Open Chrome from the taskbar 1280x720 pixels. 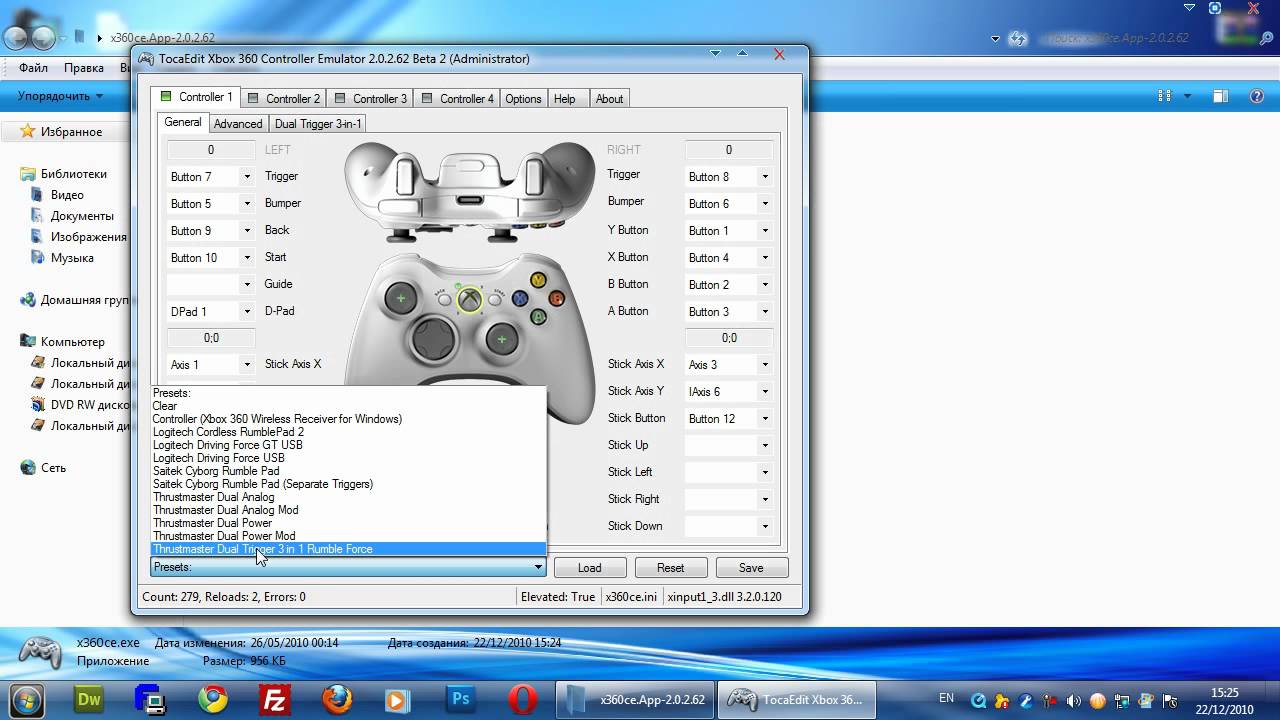click(212, 699)
